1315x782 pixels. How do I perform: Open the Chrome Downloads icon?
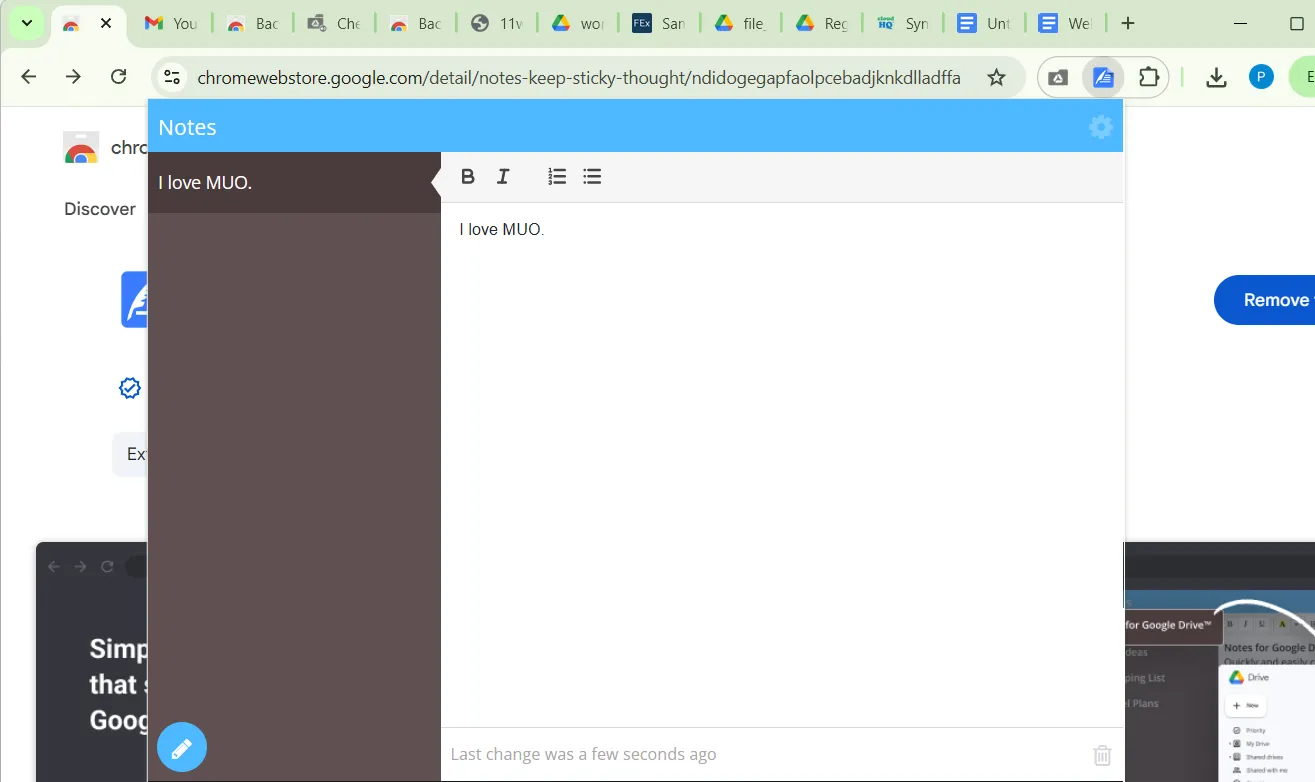point(1216,76)
